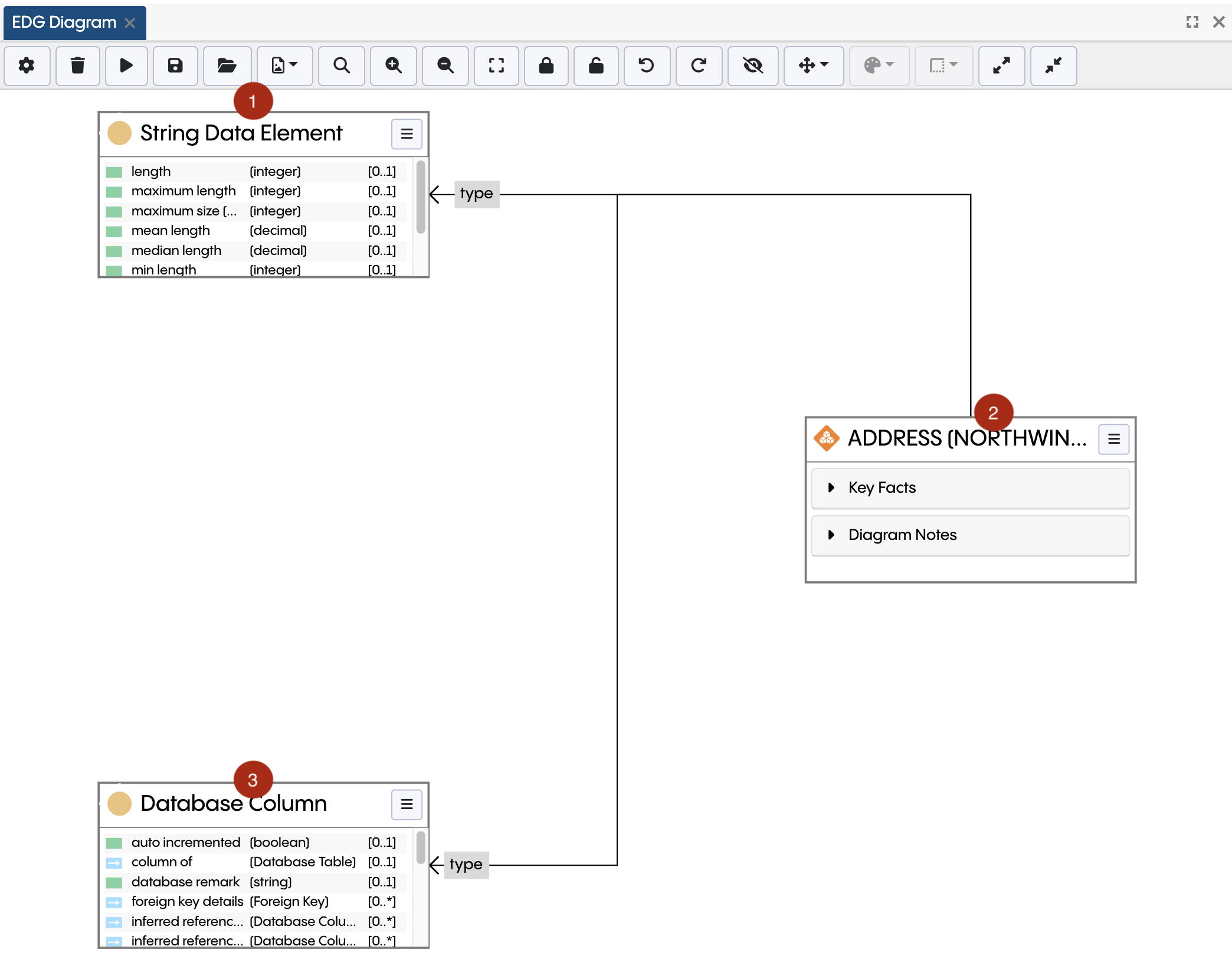Screen dimensions: 1232x969
Task: Open diagram settings gear icon
Action: 27,66
